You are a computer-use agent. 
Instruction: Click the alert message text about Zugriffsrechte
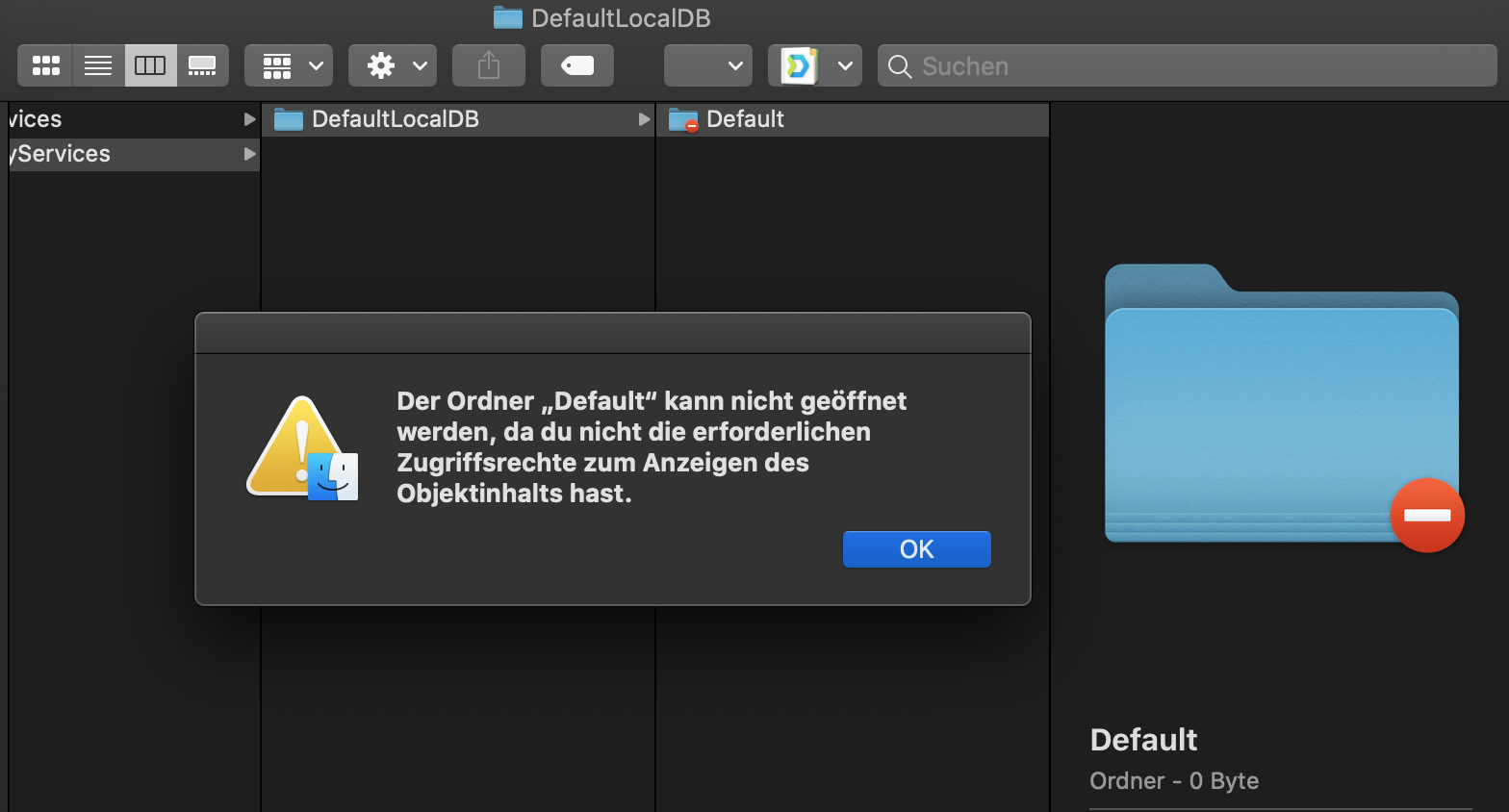pos(652,447)
